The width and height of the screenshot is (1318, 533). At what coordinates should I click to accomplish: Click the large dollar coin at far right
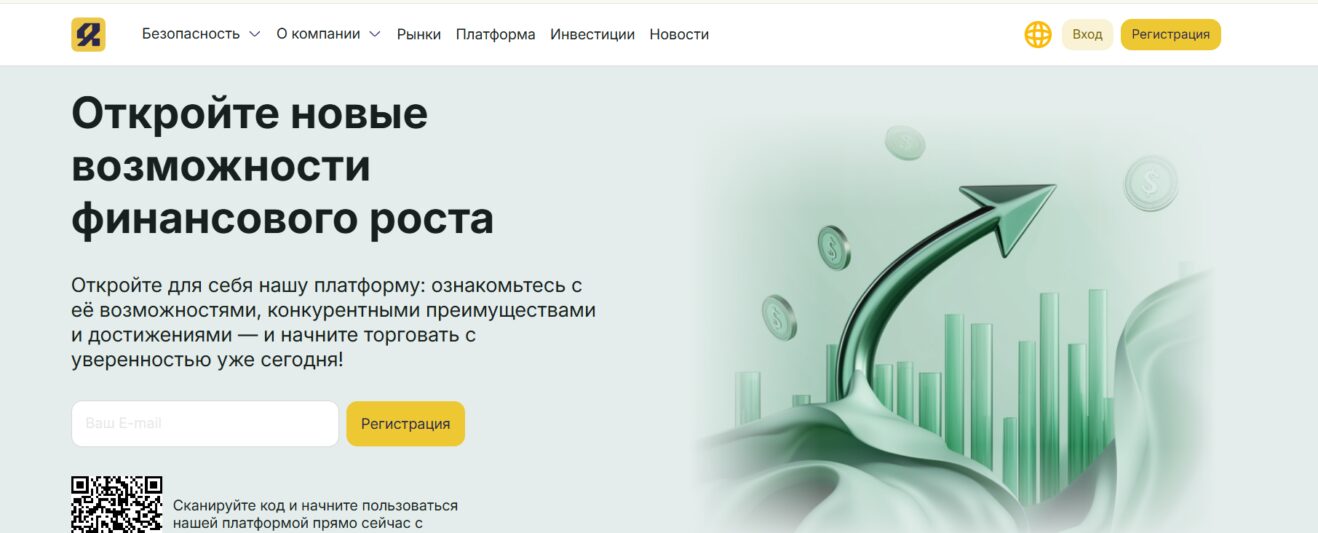1150,182
